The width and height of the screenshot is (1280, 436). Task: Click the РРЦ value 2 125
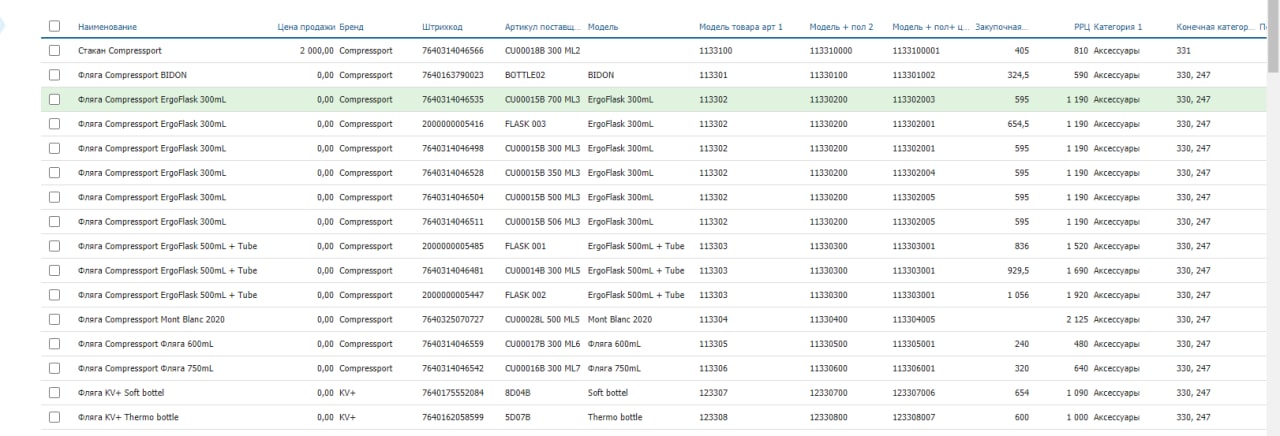[x=1078, y=319]
